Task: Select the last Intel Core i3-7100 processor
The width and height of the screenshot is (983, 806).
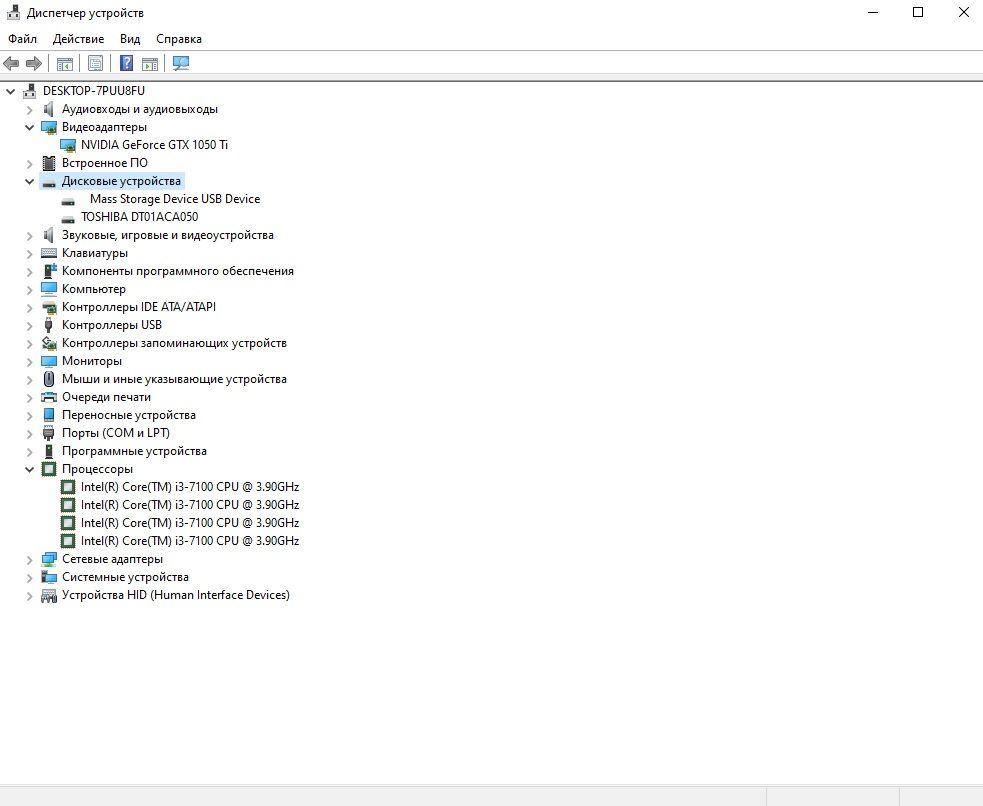Action: (x=190, y=541)
